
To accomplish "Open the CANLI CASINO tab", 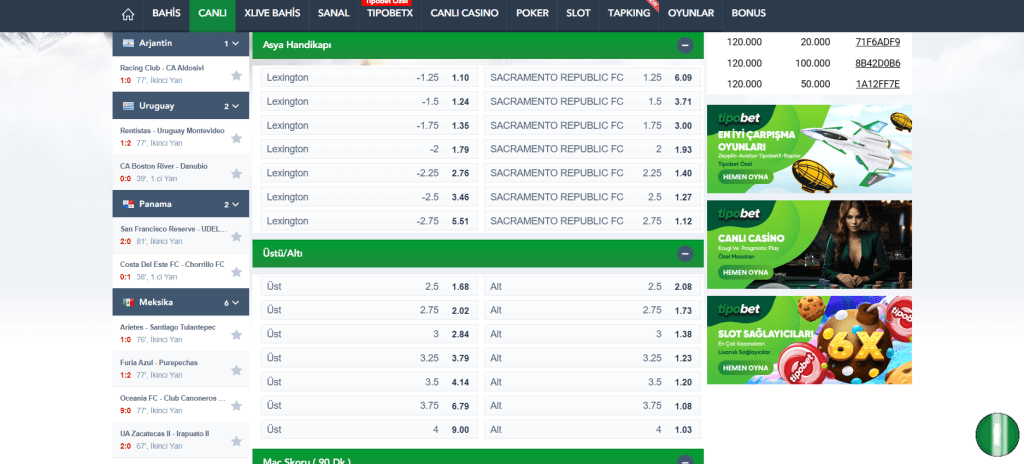I will point(468,14).
